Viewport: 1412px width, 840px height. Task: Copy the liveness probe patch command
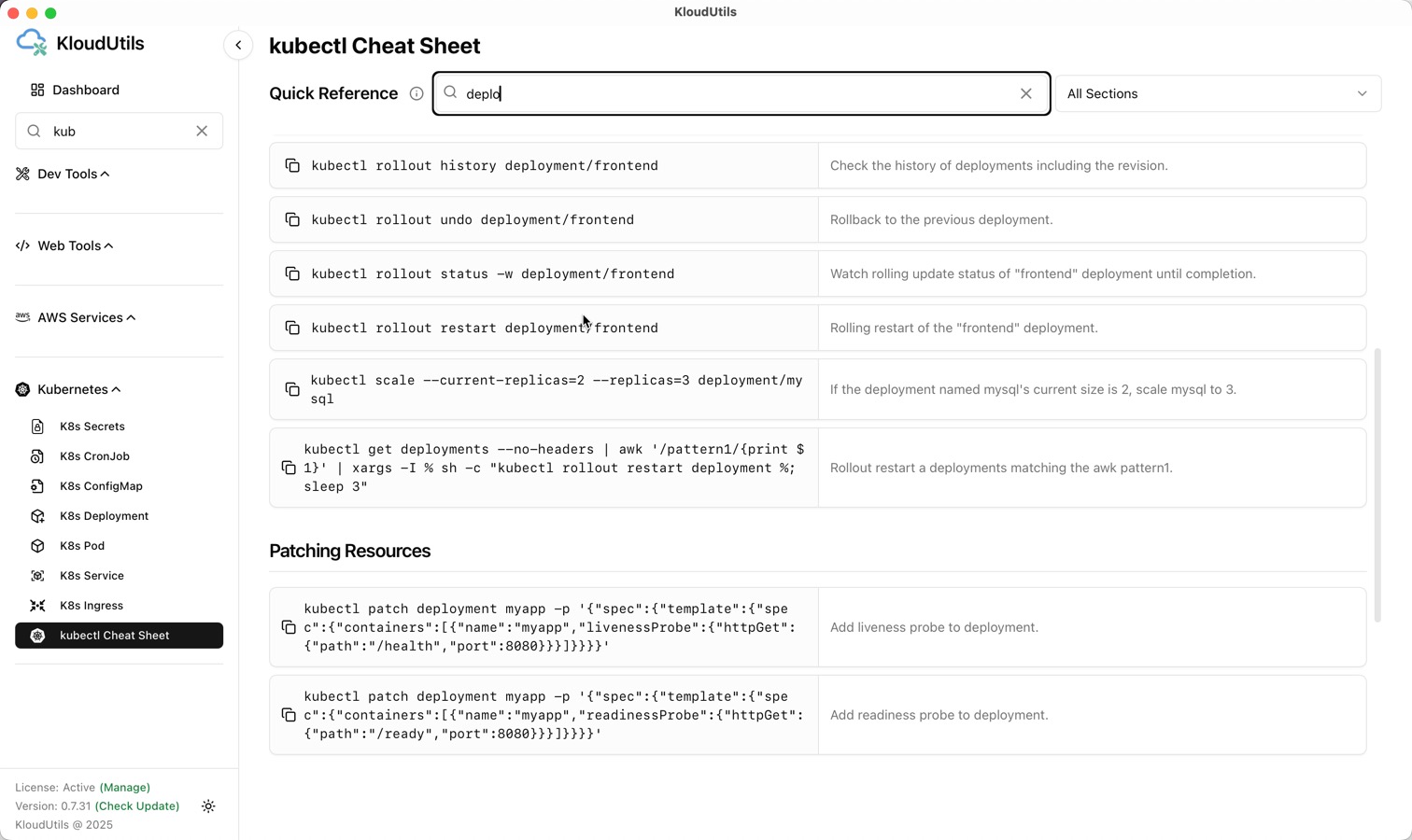(289, 627)
